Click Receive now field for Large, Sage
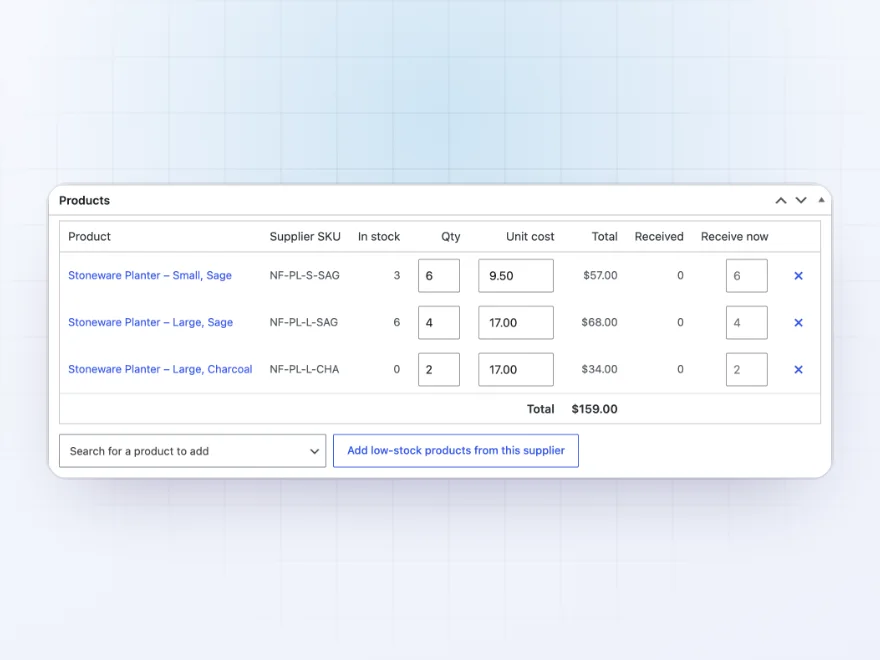 tap(746, 323)
